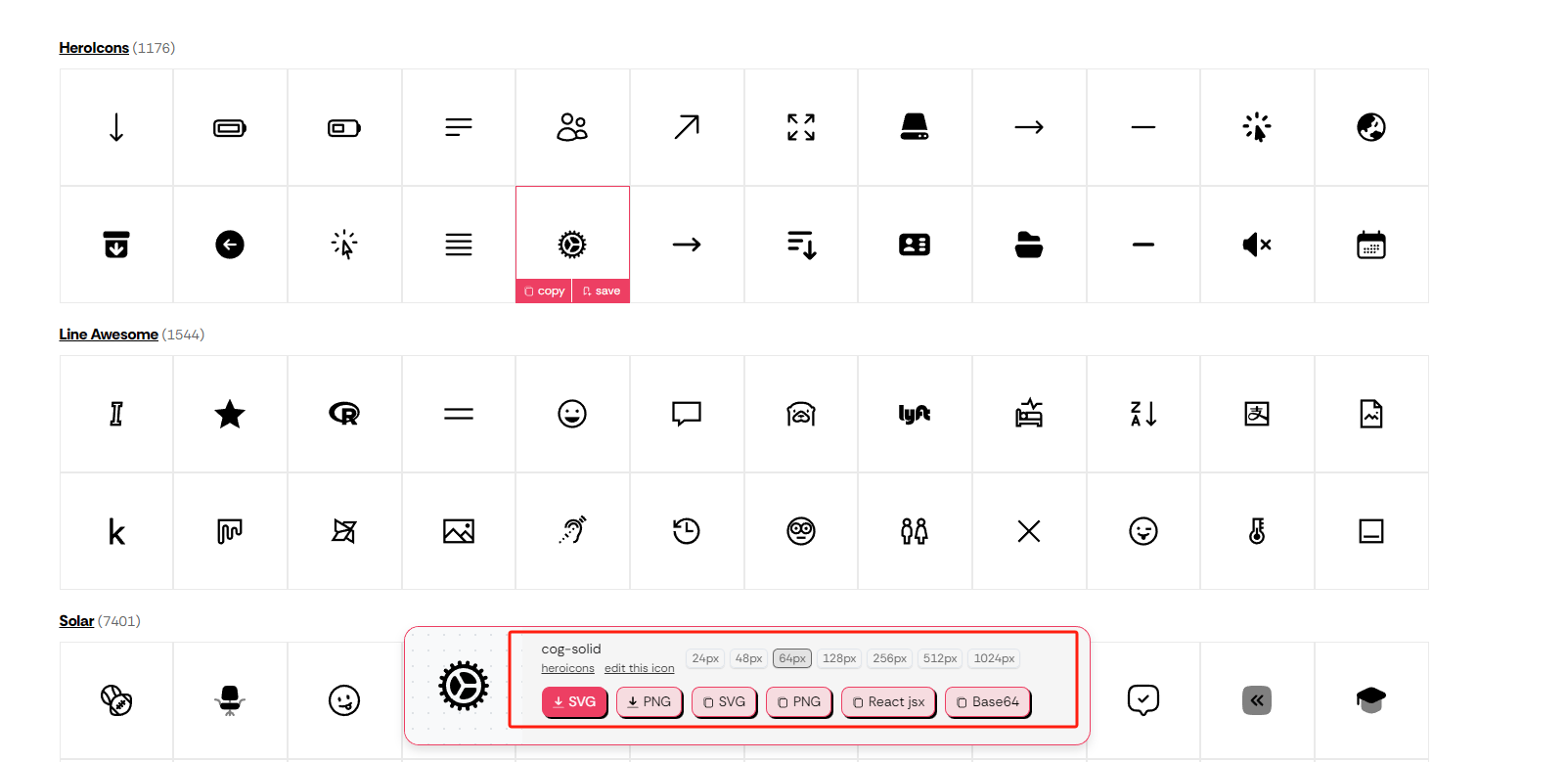Select the full battery icon
Screen dimensions: 1568x762
coord(230,127)
